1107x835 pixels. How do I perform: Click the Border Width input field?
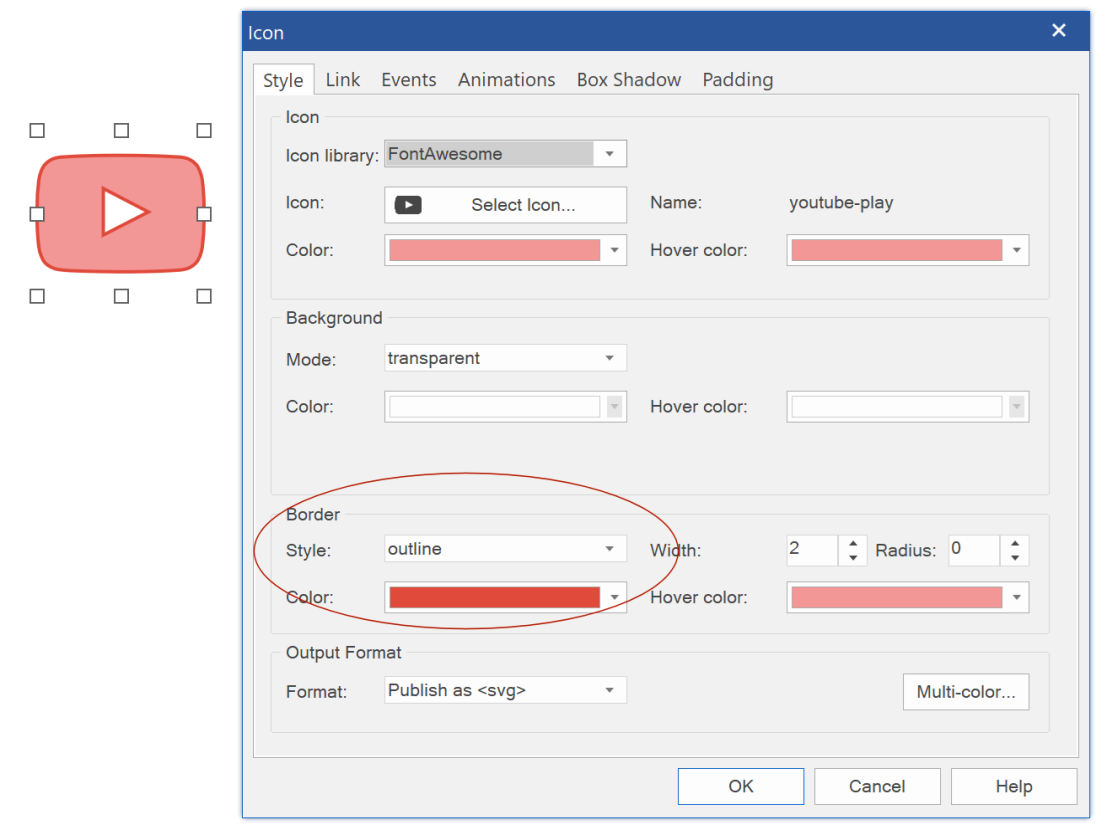(x=813, y=550)
